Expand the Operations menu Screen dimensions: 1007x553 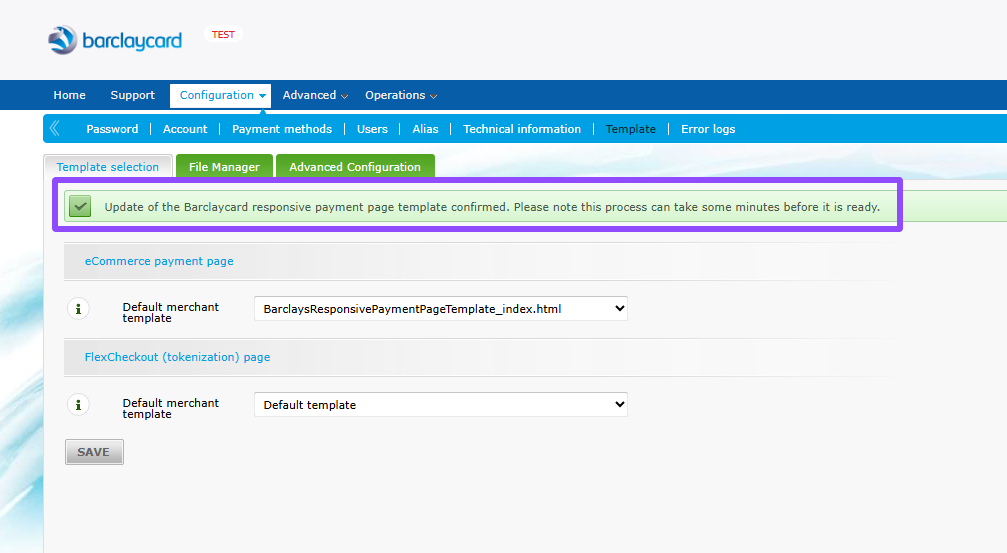tap(401, 95)
